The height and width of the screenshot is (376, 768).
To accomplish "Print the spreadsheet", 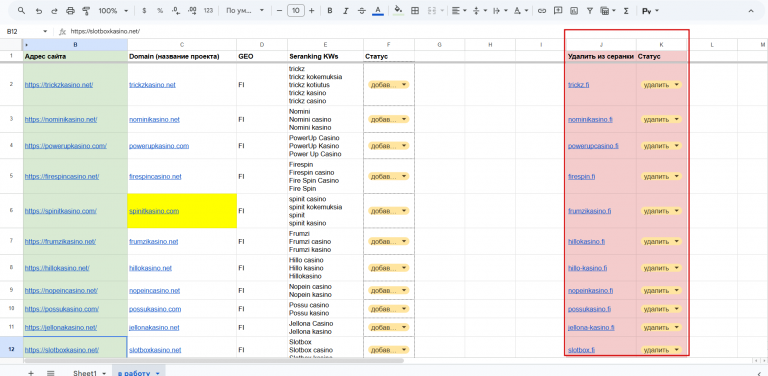I will pyautogui.click(x=70, y=11).
